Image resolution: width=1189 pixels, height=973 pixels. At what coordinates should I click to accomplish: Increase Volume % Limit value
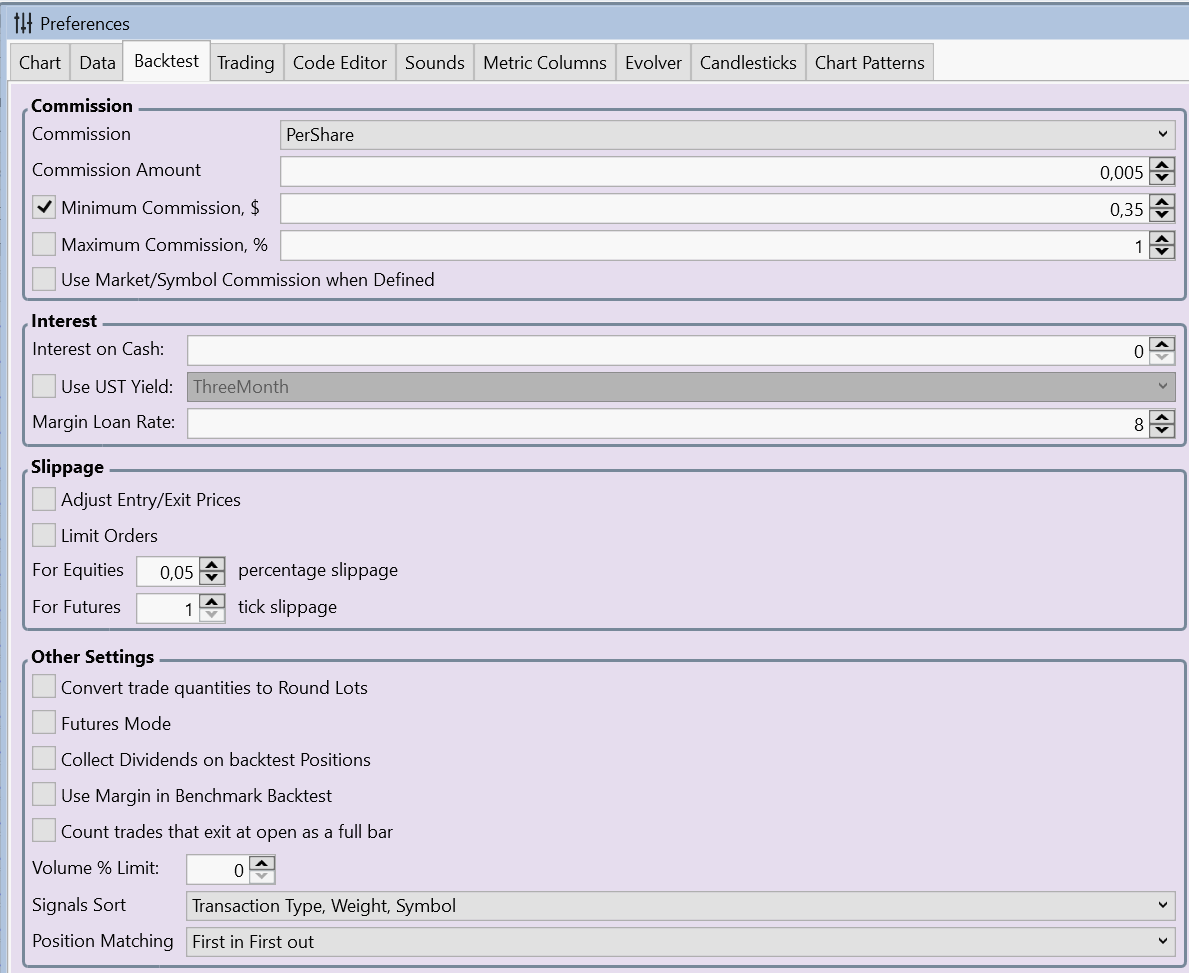(x=261, y=863)
